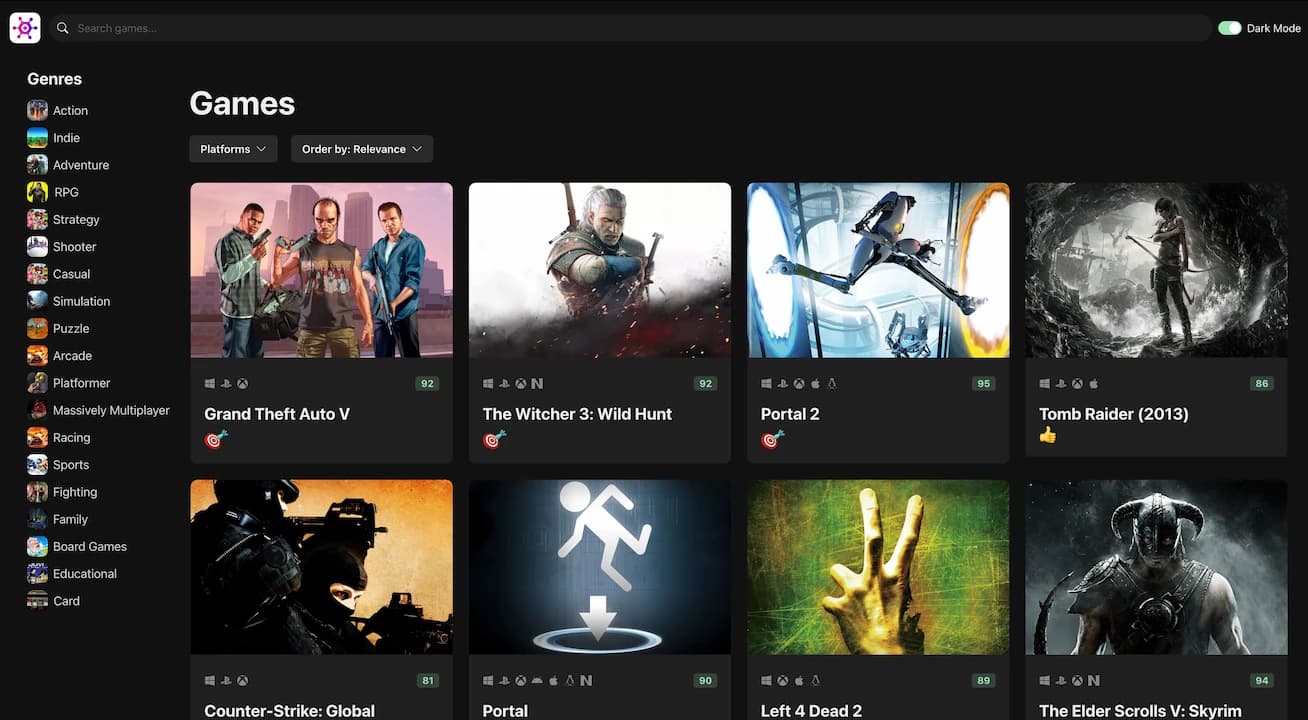Click the app logo in the top bar
The width and height of the screenshot is (1308, 720).
pos(25,28)
